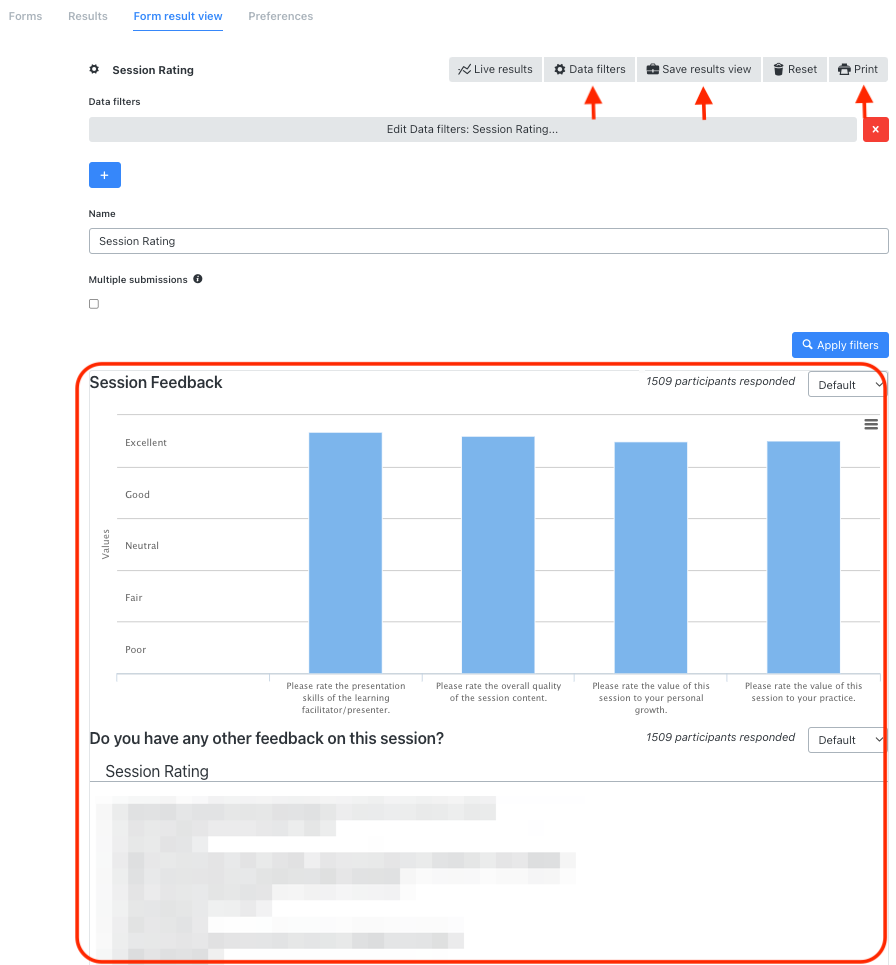Click the 'Multiple submissions' label

pos(138,279)
